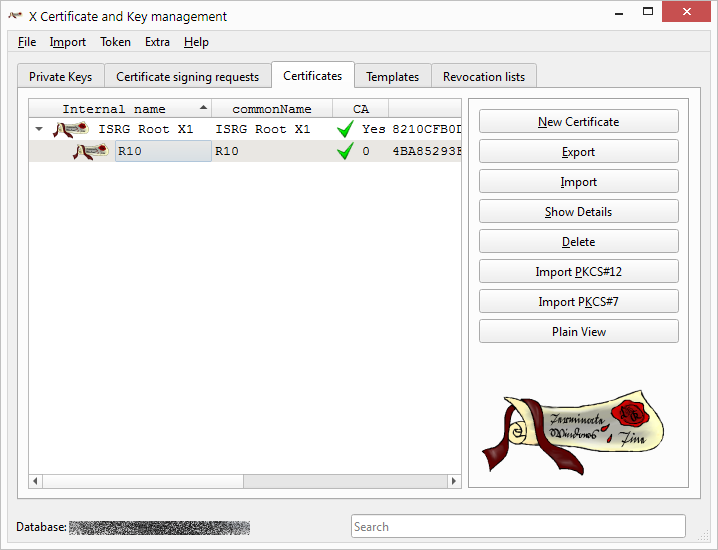Click green checkmark in R10 row
Image resolution: width=718 pixels, height=550 pixels.
(x=345, y=151)
